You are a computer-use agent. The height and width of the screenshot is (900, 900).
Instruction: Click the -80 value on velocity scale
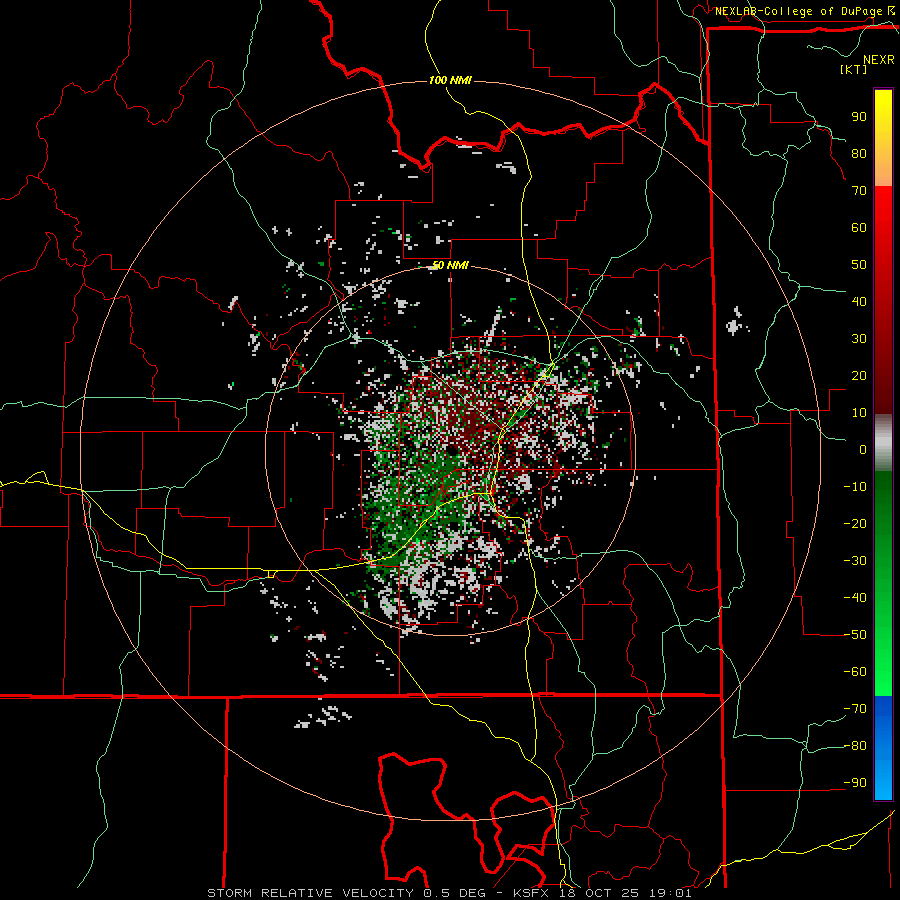(855, 746)
